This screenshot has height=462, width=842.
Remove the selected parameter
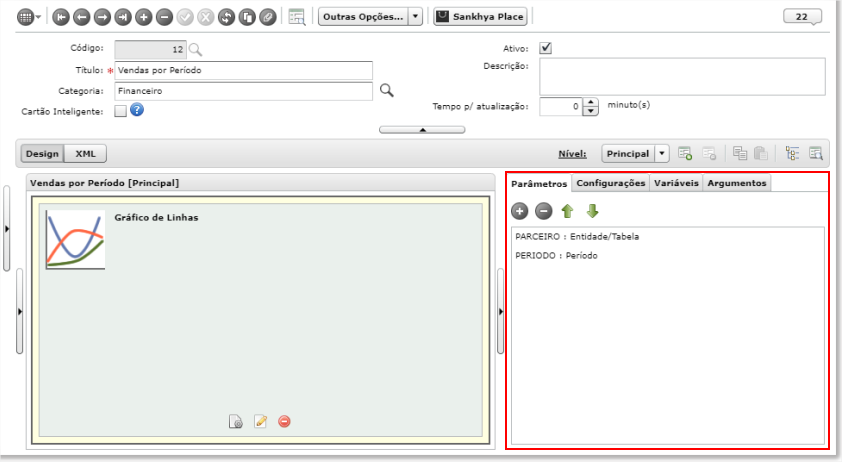click(543, 211)
